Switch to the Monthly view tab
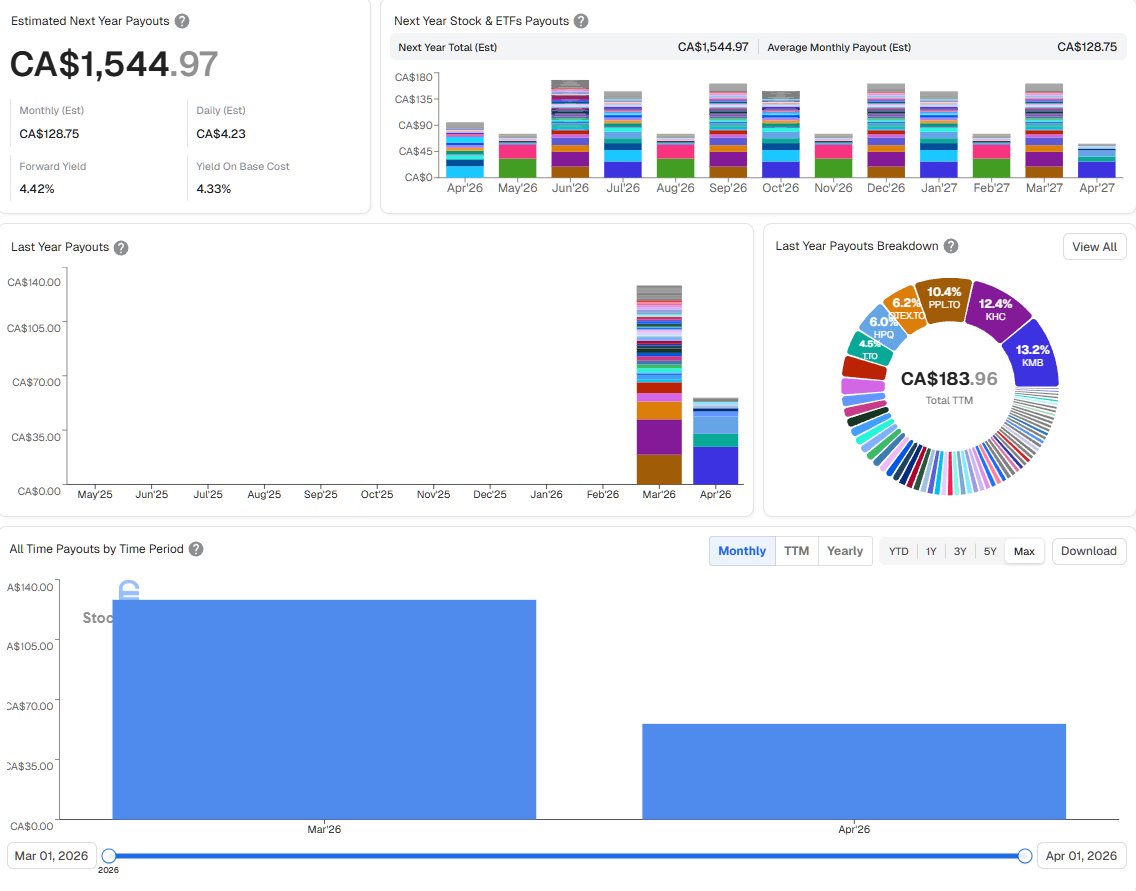This screenshot has width=1136, height=891. pos(742,551)
